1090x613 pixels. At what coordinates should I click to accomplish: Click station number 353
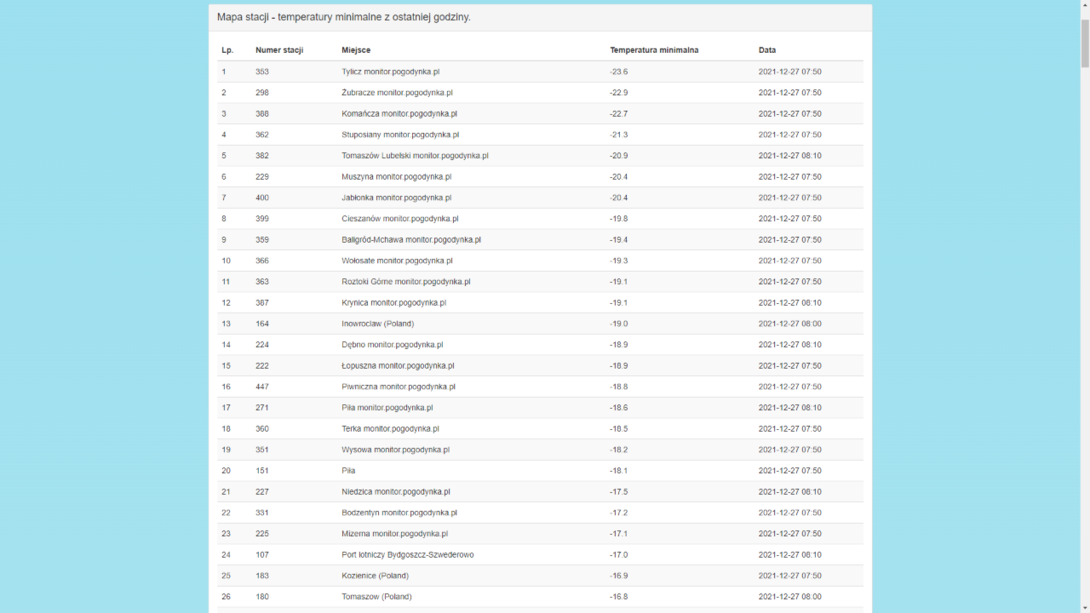pos(262,72)
